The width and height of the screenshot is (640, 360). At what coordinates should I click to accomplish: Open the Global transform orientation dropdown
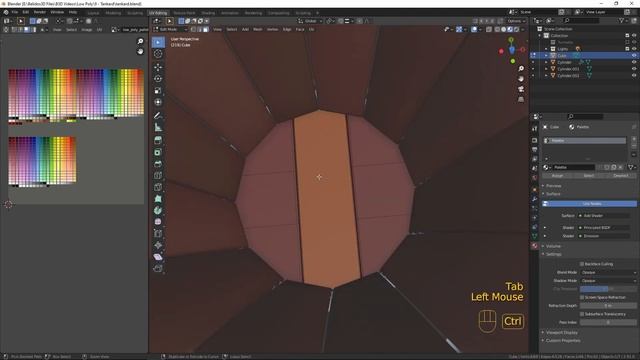coord(310,21)
